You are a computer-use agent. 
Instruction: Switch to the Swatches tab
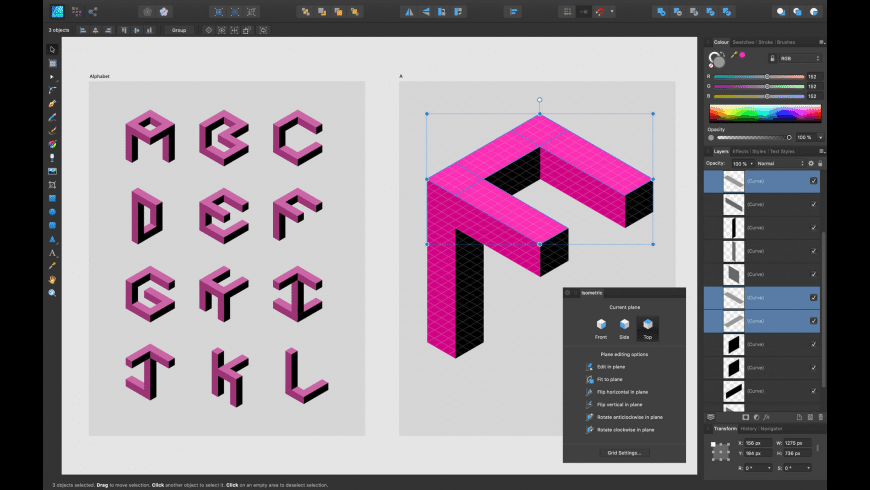pos(743,42)
